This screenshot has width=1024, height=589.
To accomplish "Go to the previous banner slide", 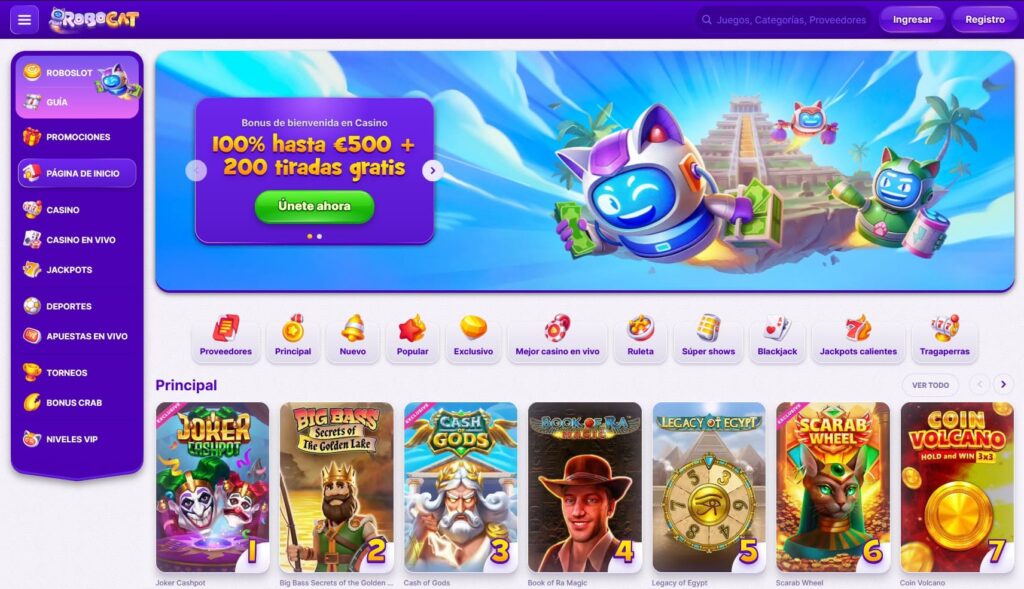I will [196, 170].
